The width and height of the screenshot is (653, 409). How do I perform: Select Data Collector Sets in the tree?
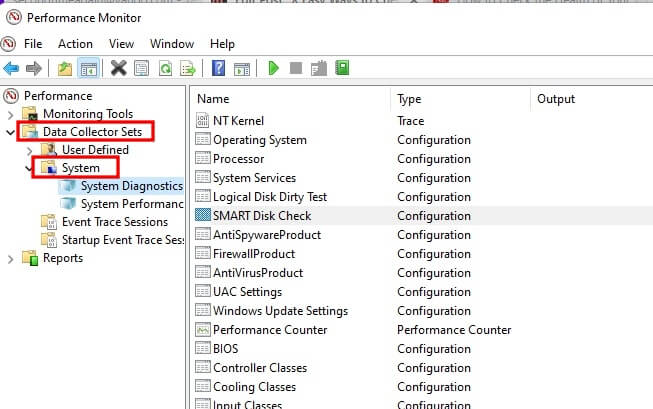92,132
